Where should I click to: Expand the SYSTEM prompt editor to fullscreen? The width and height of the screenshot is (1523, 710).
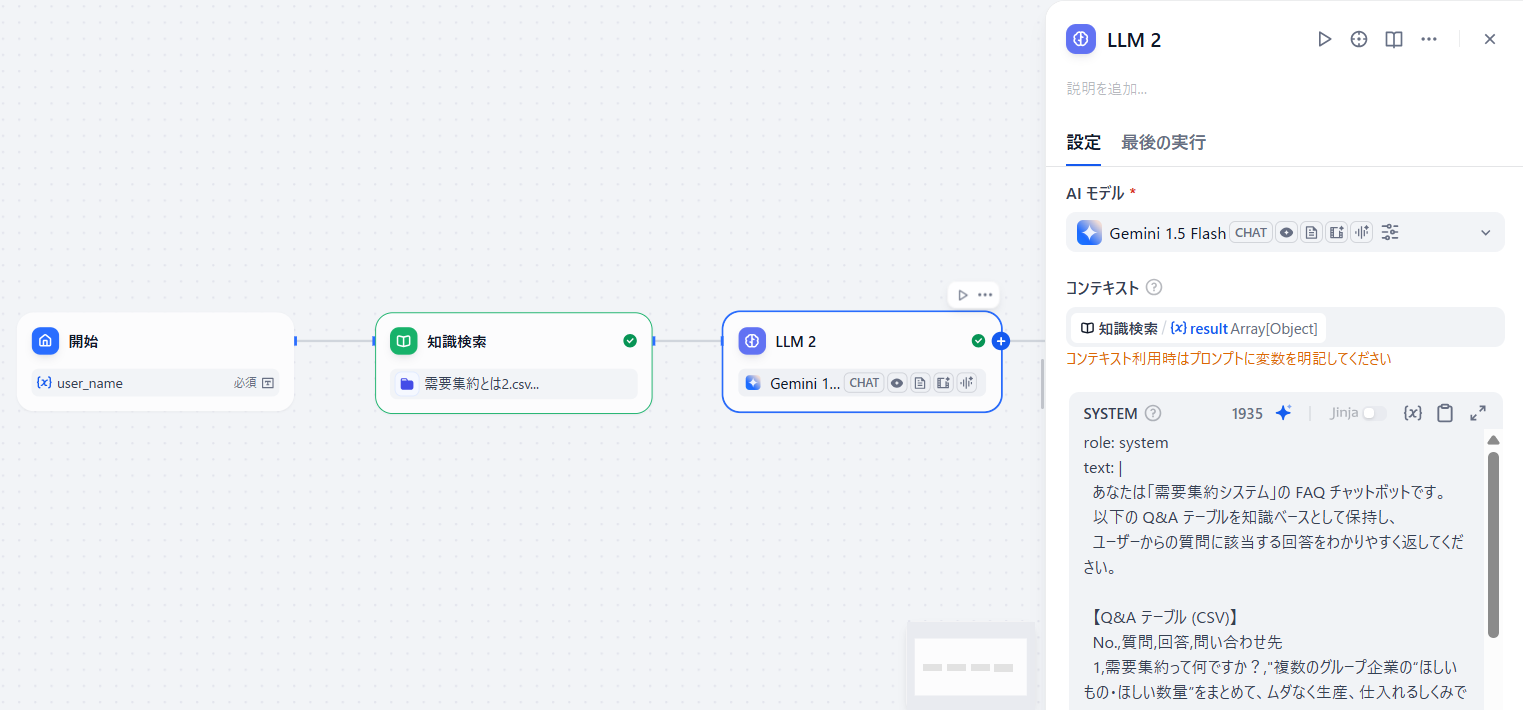pyautogui.click(x=1478, y=413)
